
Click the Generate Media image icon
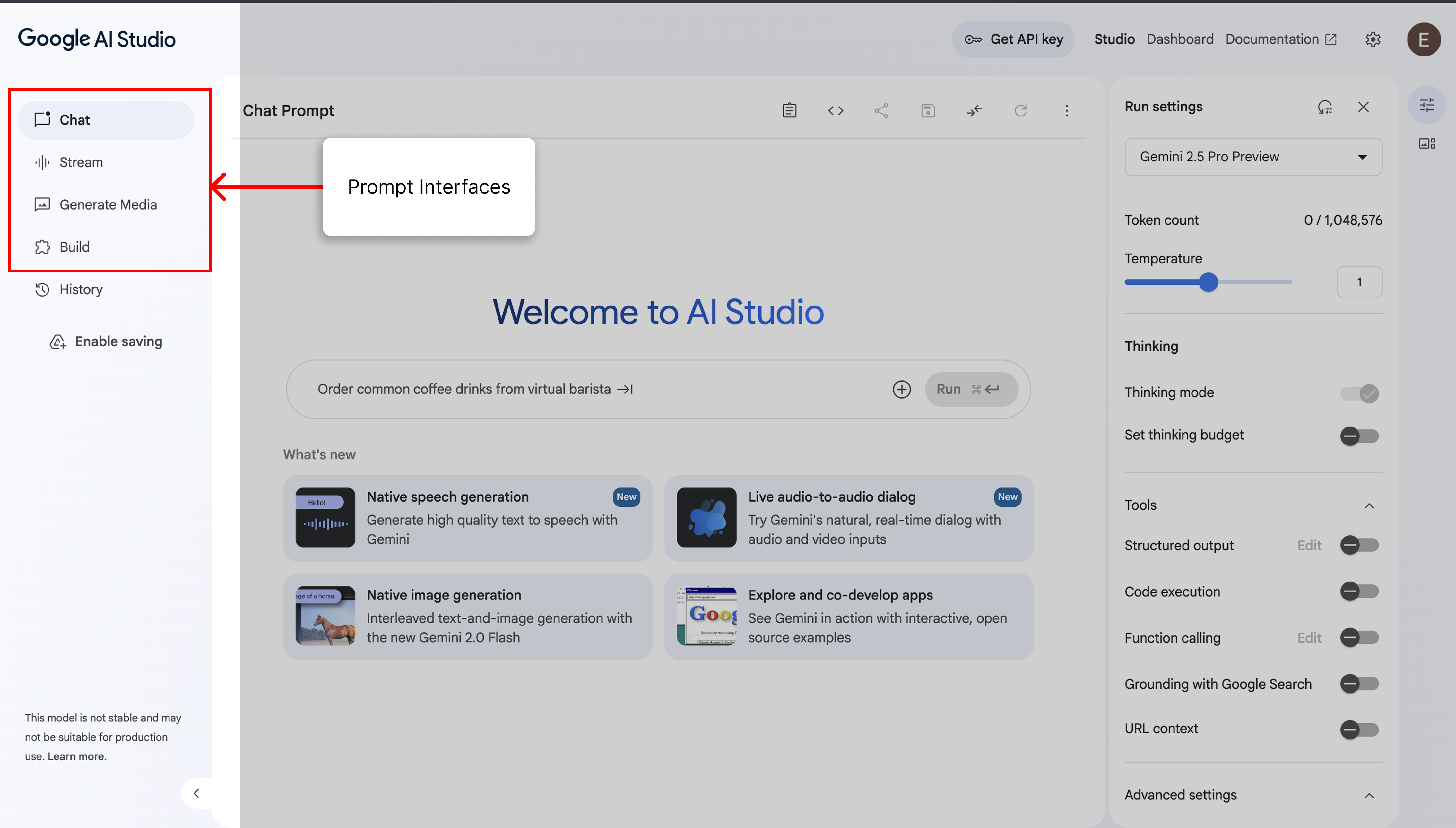click(x=42, y=204)
